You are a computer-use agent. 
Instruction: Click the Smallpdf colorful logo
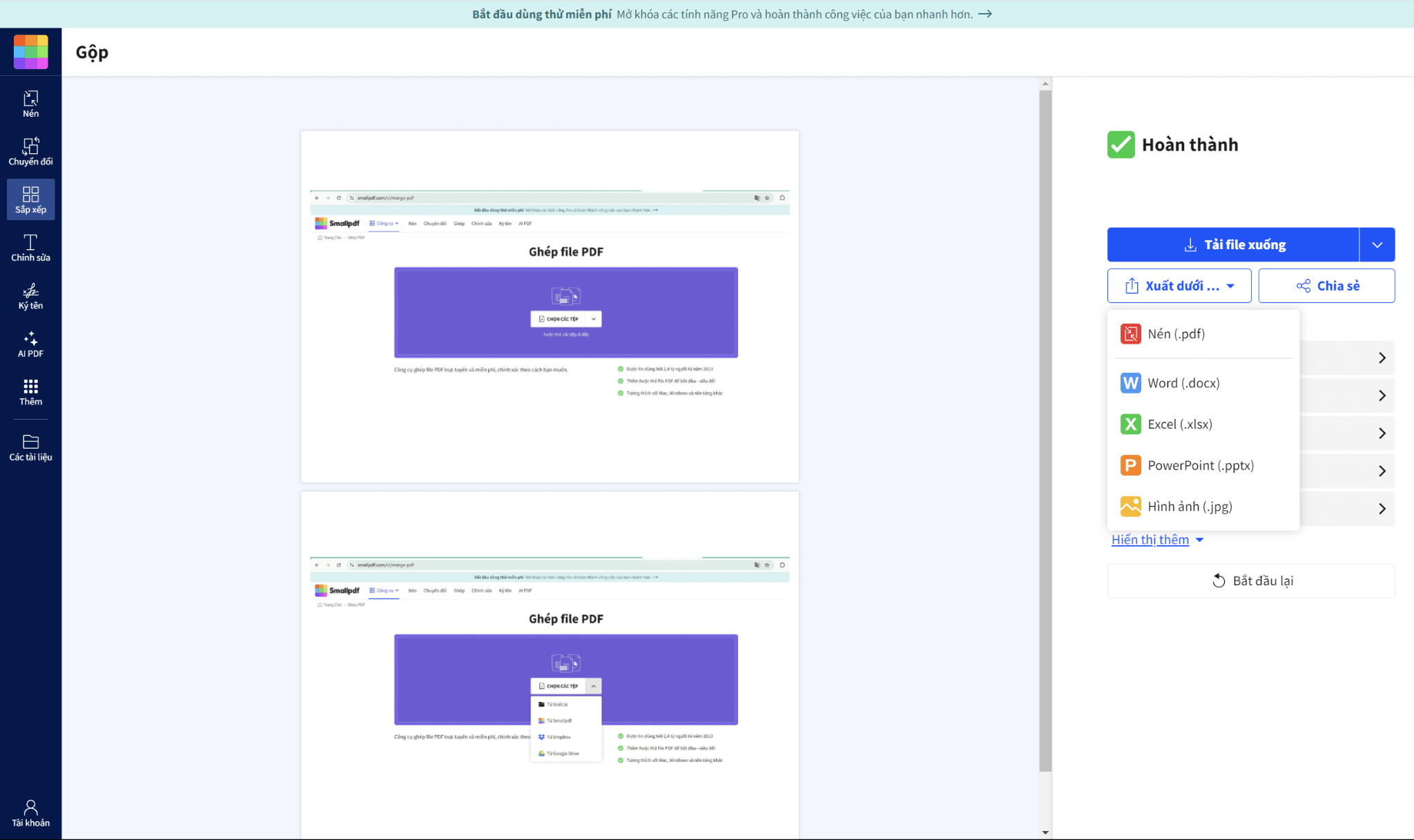click(30, 52)
